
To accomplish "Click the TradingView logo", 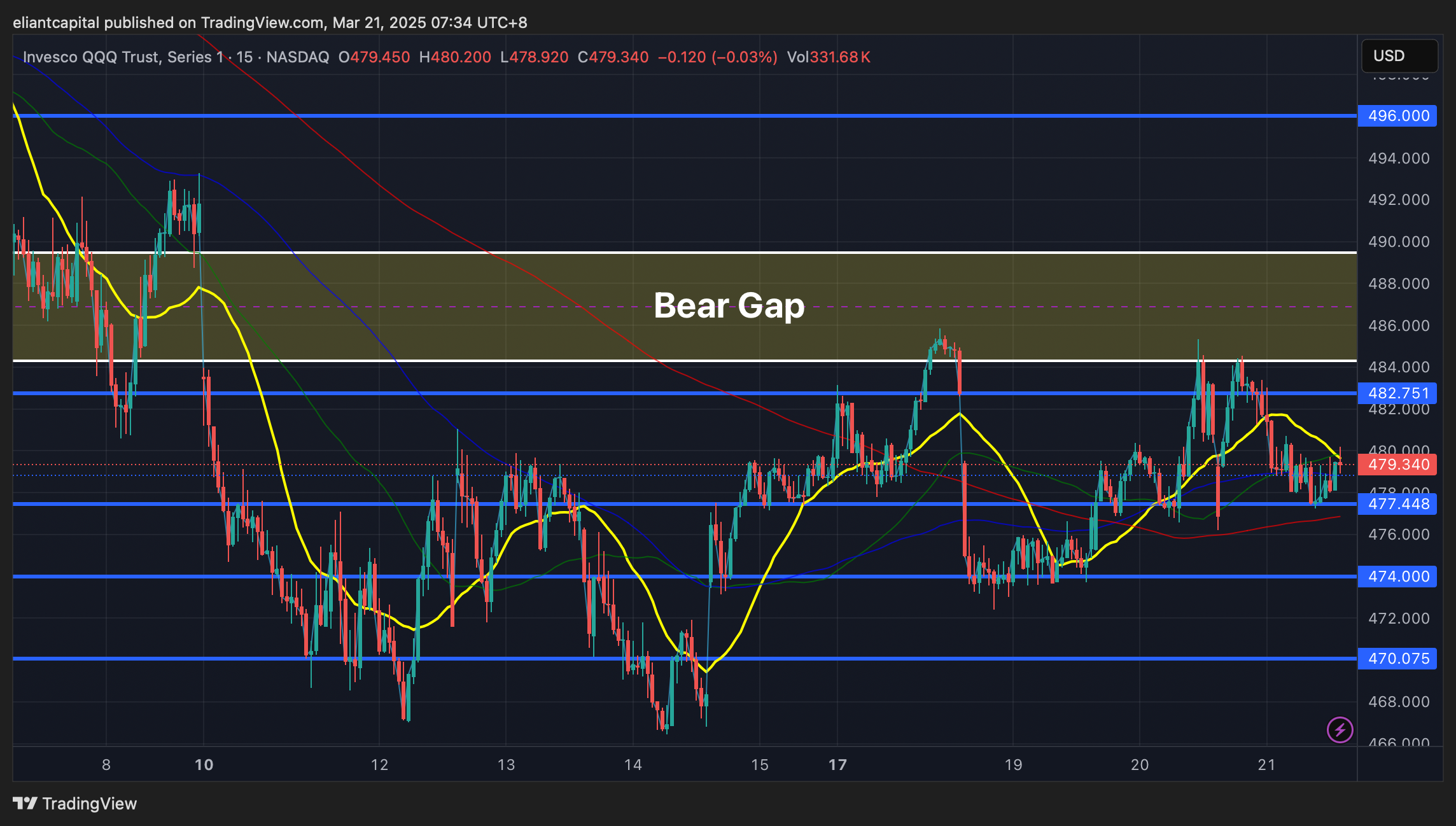I will pyautogui.click(x=75, y=804).
